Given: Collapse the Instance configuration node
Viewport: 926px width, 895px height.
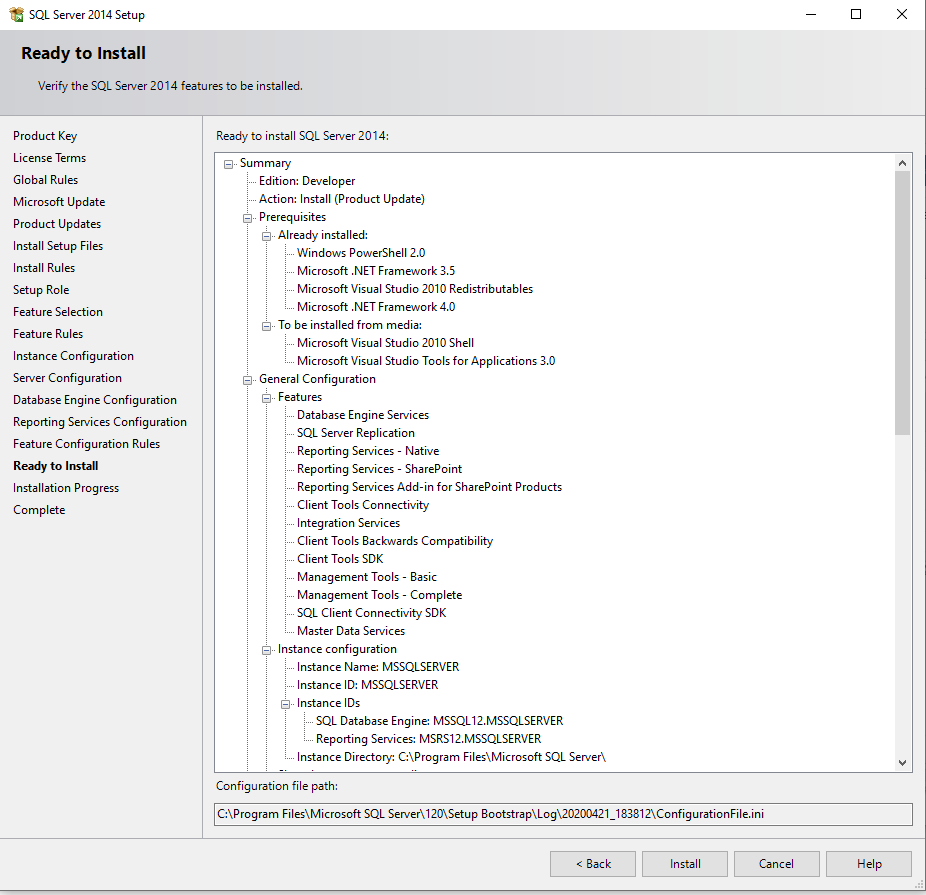Looking at the screenshot, I should 266,650.
